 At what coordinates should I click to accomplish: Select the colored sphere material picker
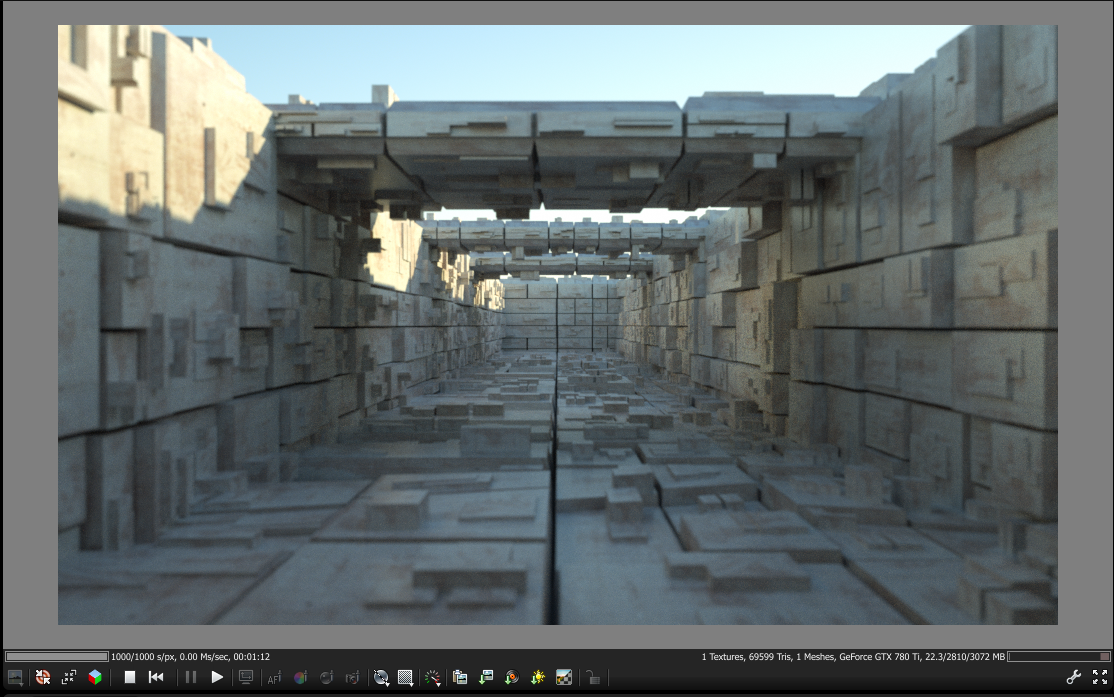click(x=301, y=678)
